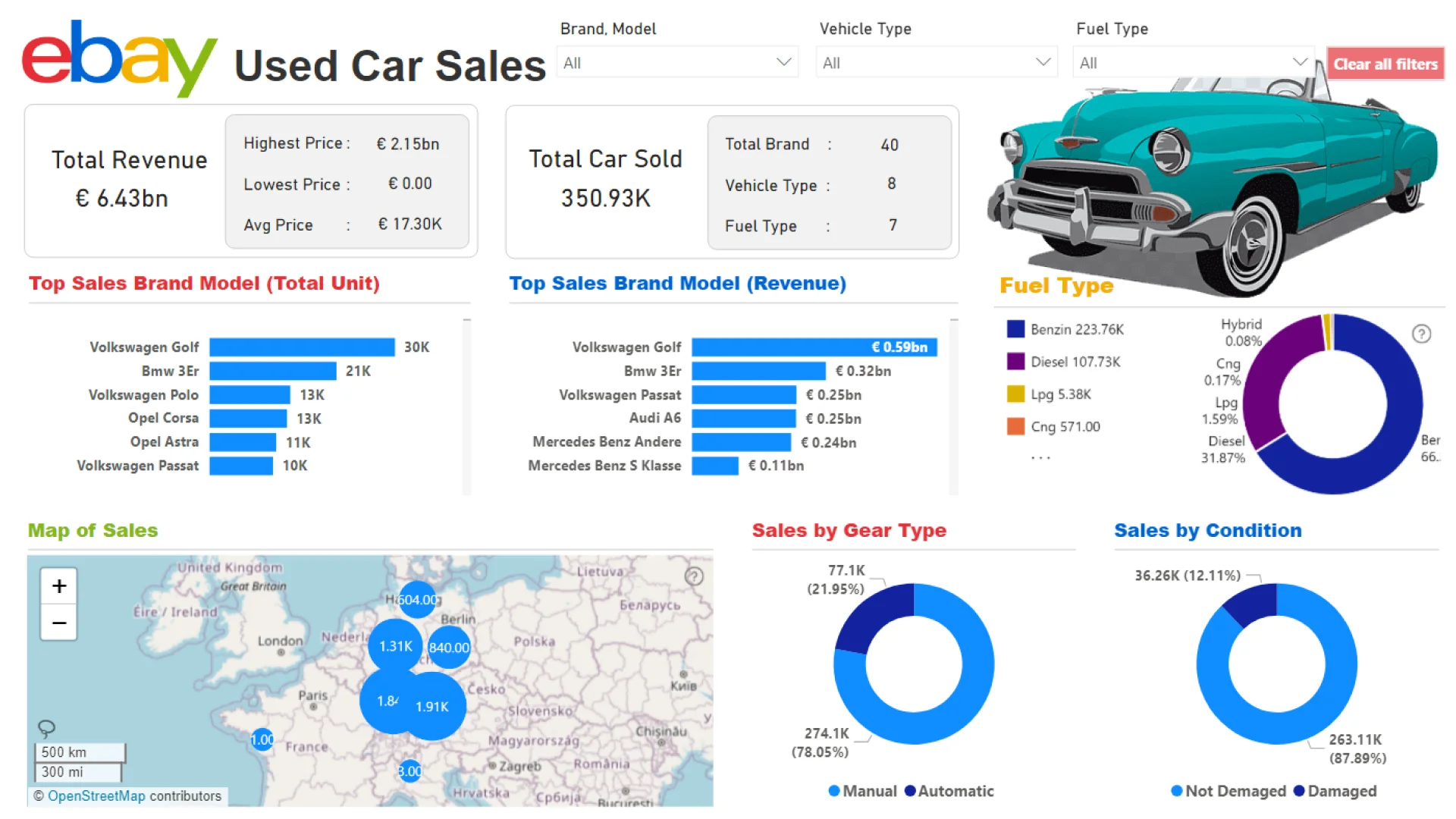This screenshot has width=1456, height=819.
Task: Click the Not Demaged legend item
Action: click(1228, 791)
